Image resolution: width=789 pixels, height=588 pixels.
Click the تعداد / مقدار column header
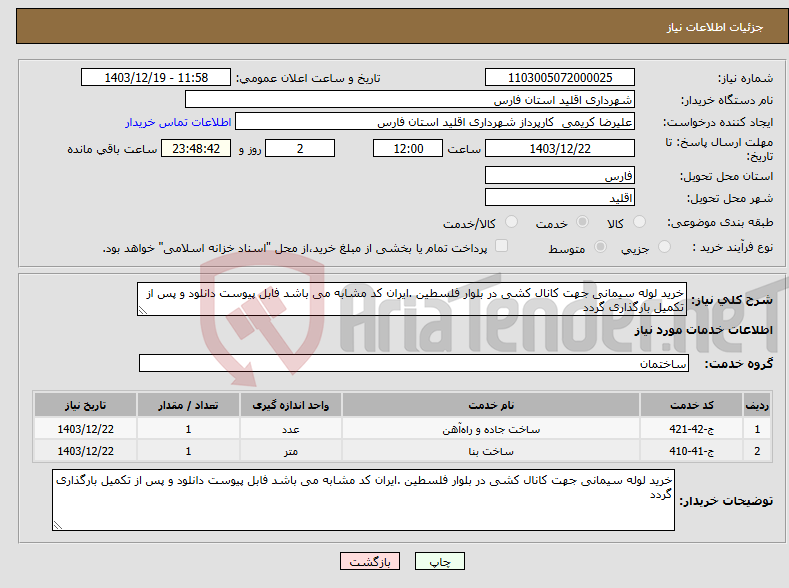188,405
